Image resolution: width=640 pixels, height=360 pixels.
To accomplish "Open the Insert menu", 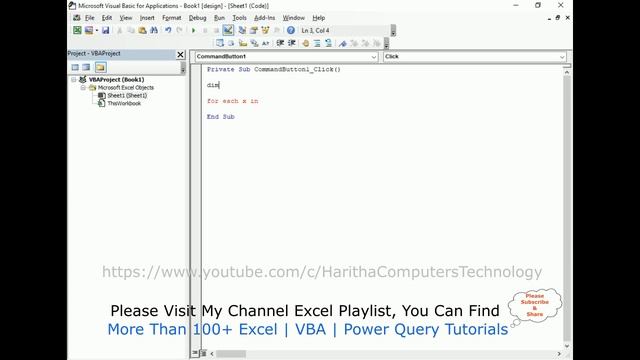I will pos(147,18).
